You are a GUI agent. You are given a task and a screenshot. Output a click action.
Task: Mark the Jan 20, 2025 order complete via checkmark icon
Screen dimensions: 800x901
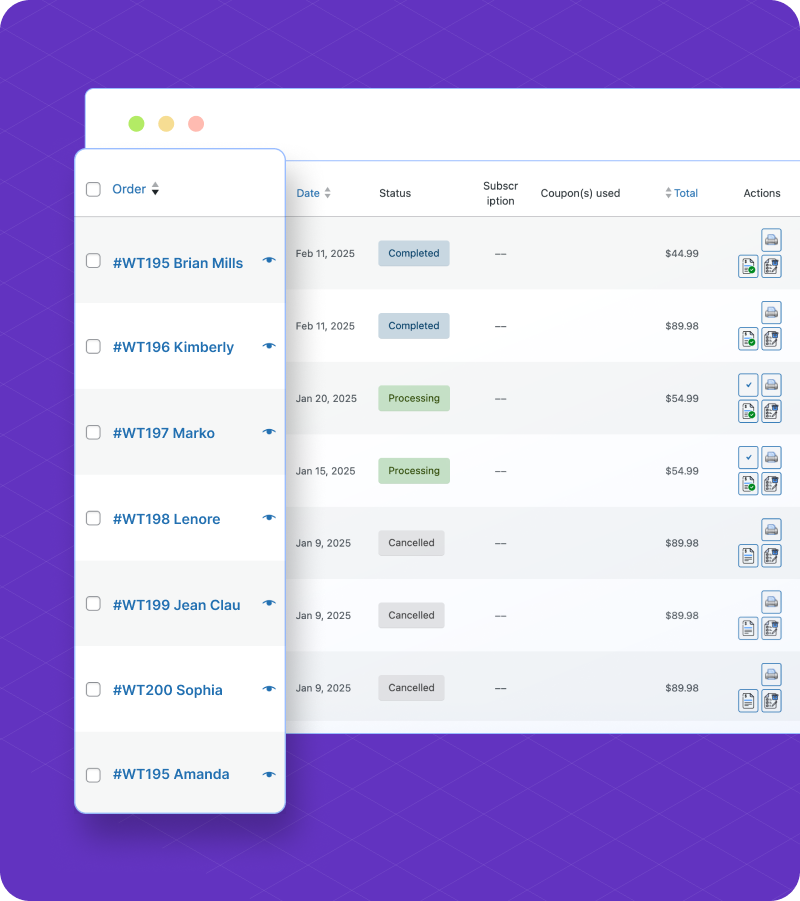pyautogui.click(x=748, y=384)
